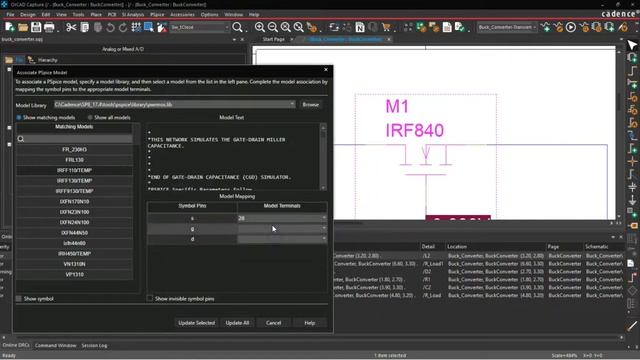Save the design with floppy icon
Screen dimensions: 640x360
click(36, 27)
